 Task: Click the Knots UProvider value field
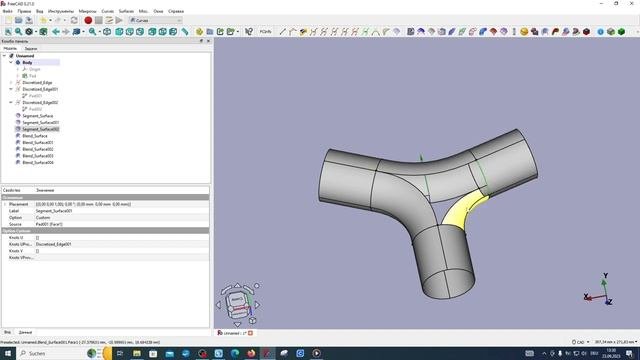click(122, 244)
